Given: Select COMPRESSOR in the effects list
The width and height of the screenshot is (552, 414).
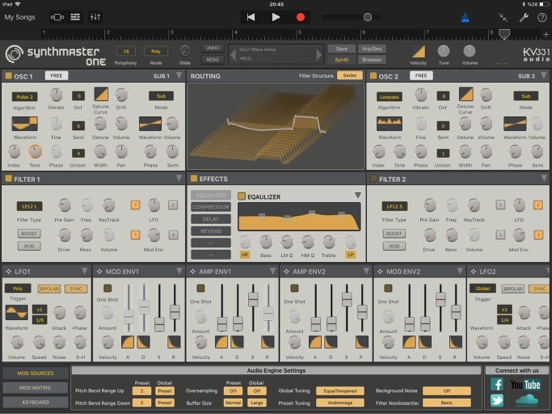Looking at the screenshot, I should pos(211,207).
